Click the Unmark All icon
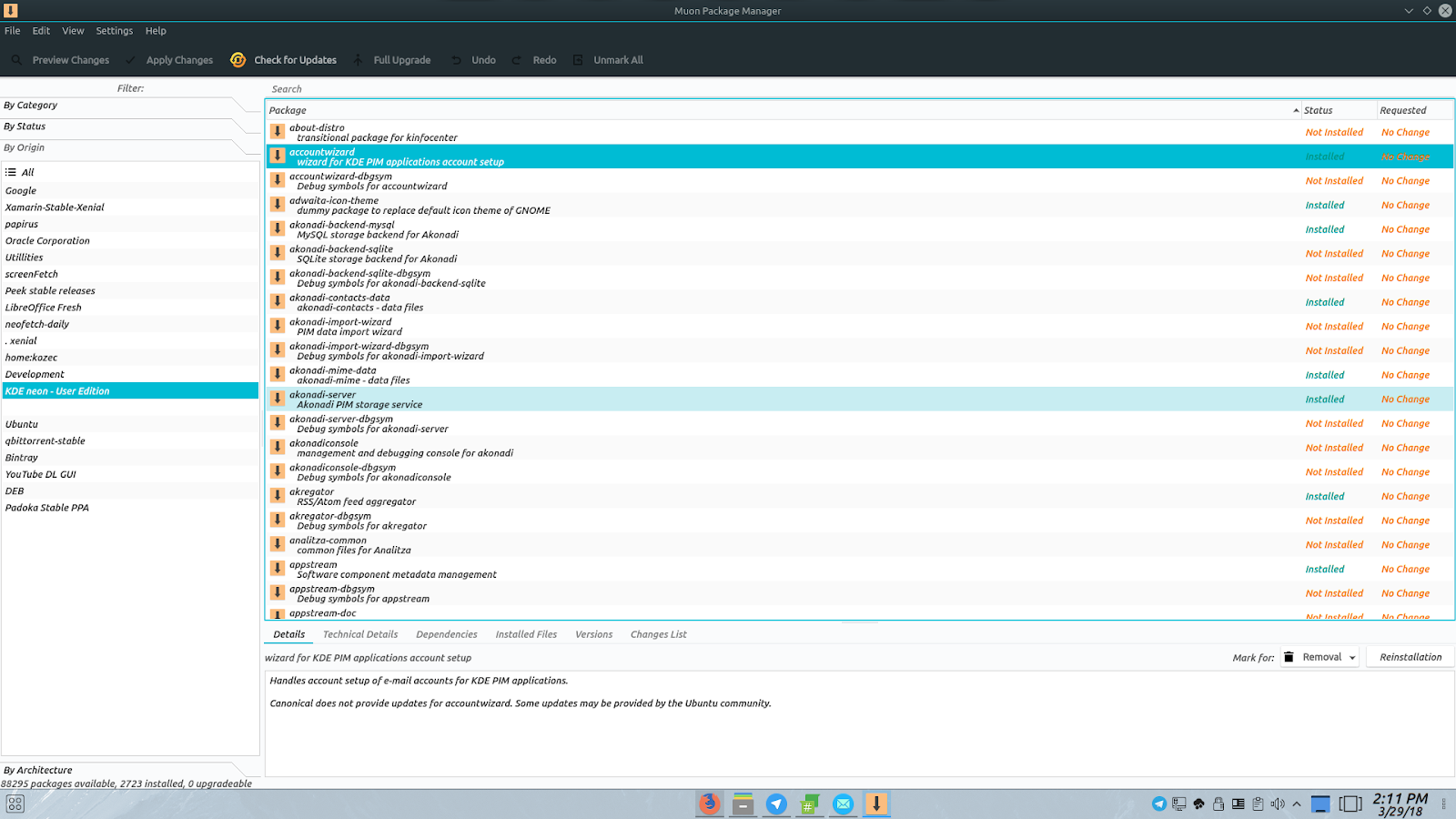This screenshot has width=1456, height=819. (x=578, y=59)
